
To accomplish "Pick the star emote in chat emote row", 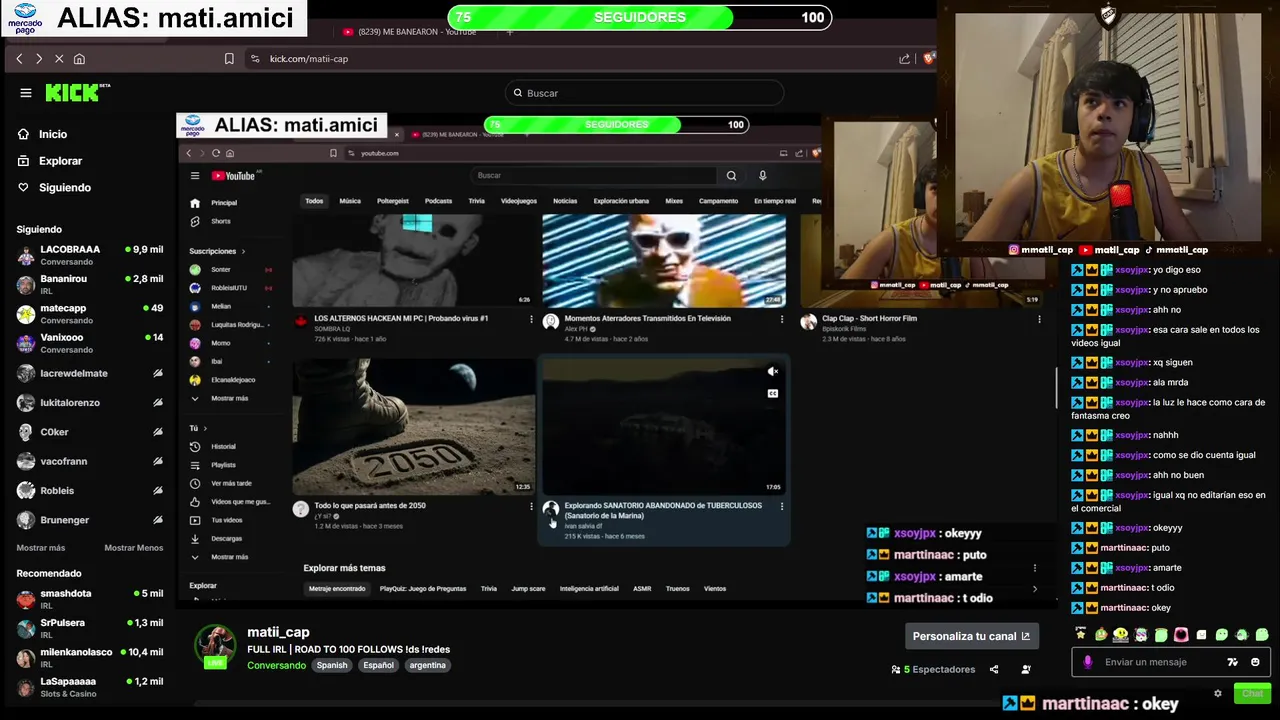I will (1080, 634).
